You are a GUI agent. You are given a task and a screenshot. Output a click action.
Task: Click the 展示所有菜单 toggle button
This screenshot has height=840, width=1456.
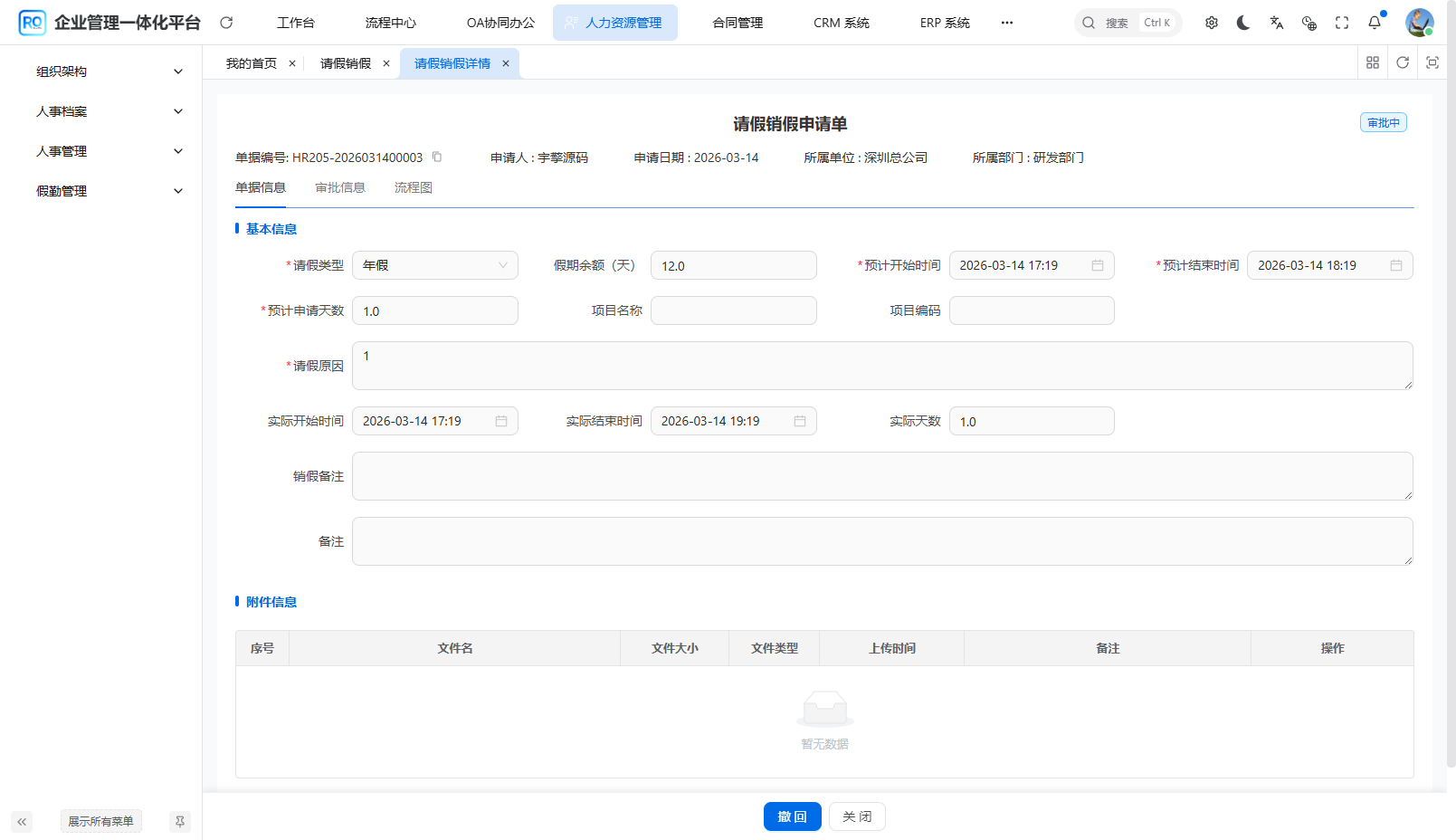pyautogui.click(x=100, y=821)
